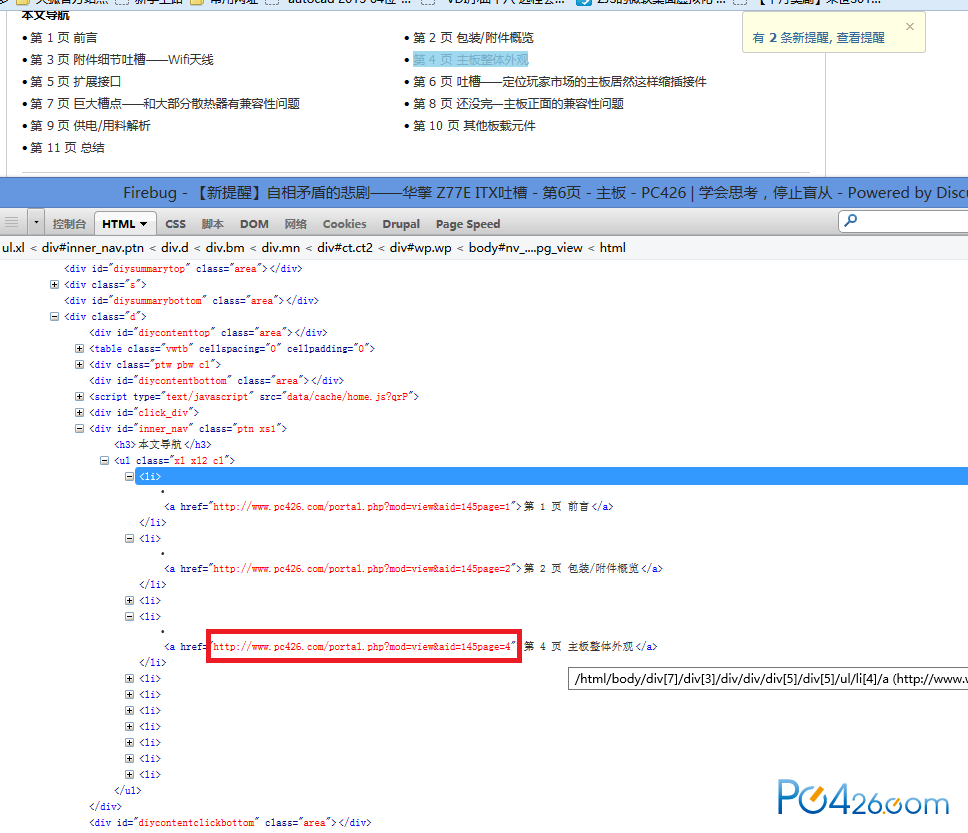Select the div id="diycontentclickbottom" row
968x833 pixels.
point(230,823)
